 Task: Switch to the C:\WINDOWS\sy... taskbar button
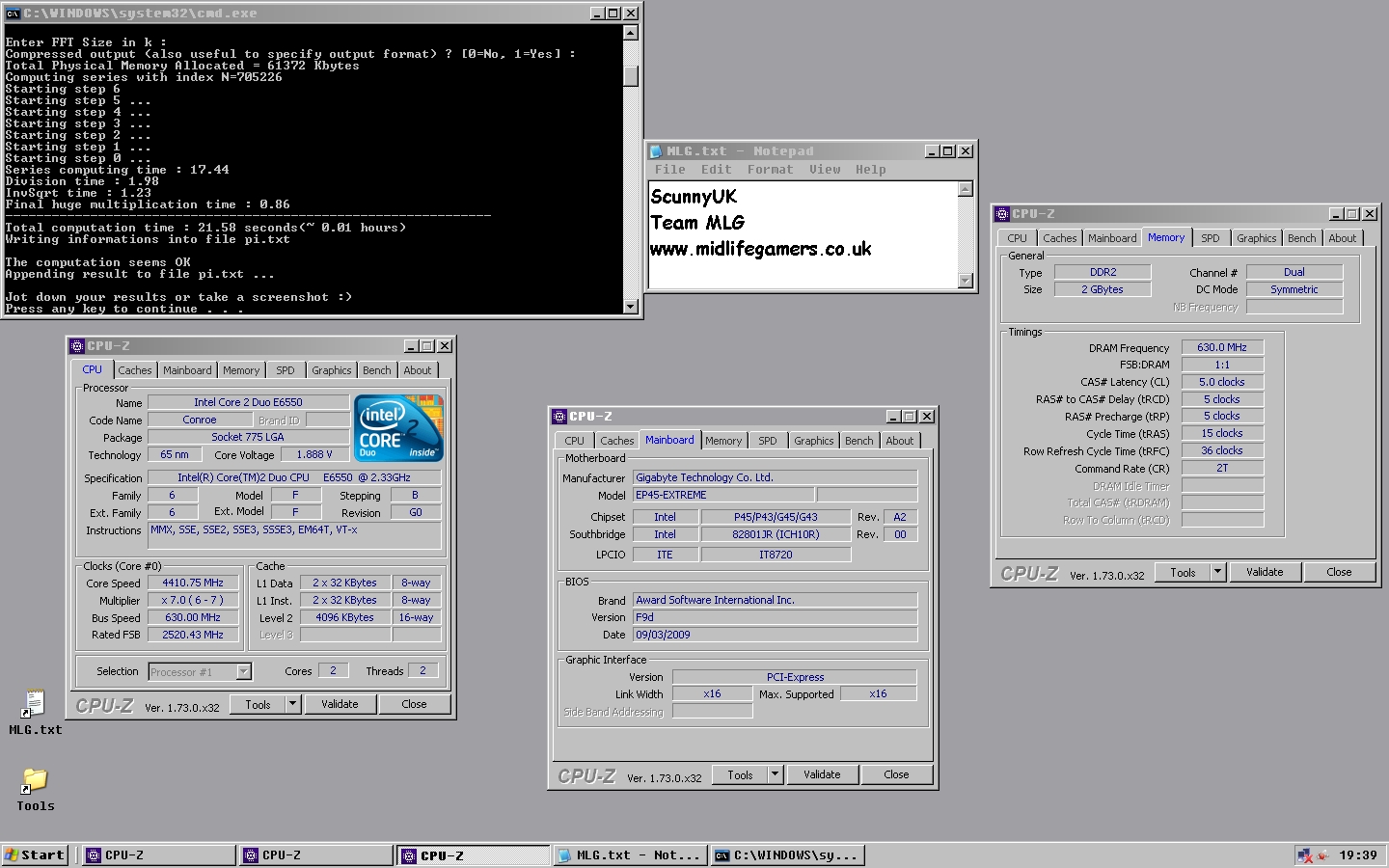tap(787, 855)
